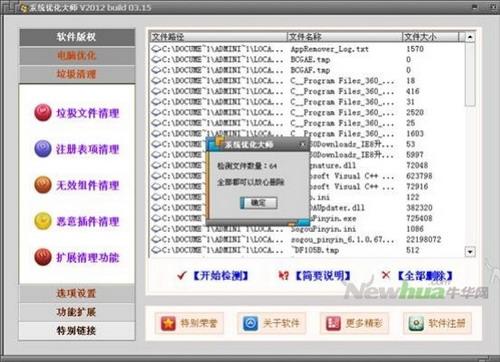Click the file list vertical scrollbar thumb

click(470, 74)
